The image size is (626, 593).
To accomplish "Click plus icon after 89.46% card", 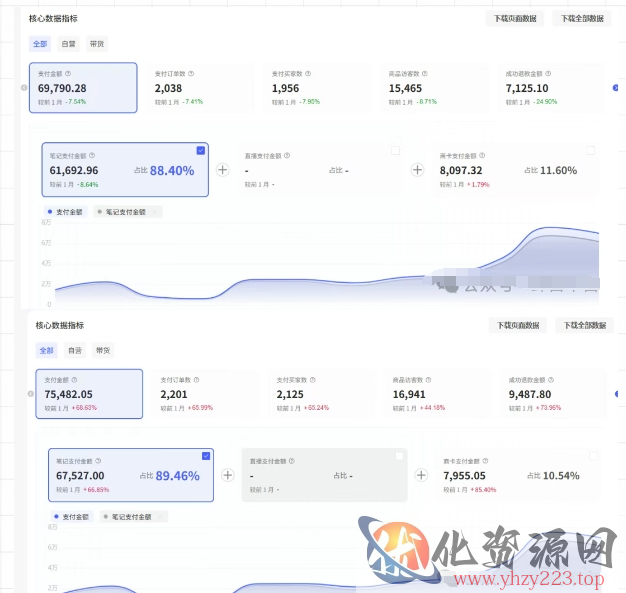I will 228,475.
